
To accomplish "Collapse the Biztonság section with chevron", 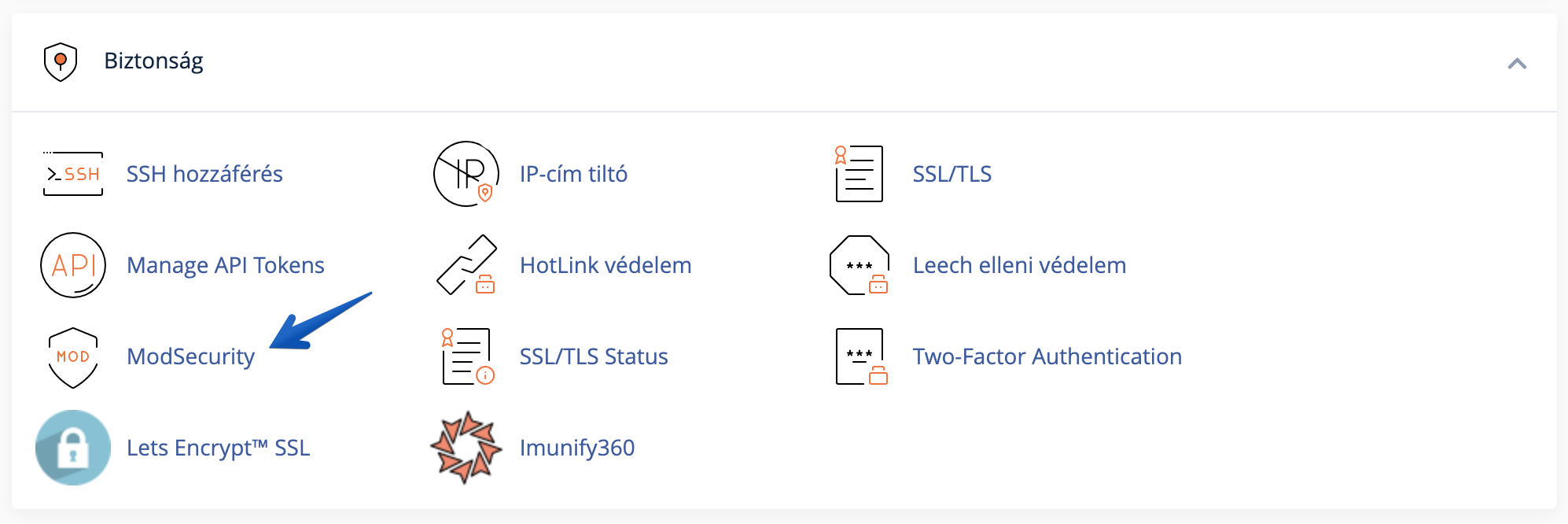I will tap(1517, 64).
